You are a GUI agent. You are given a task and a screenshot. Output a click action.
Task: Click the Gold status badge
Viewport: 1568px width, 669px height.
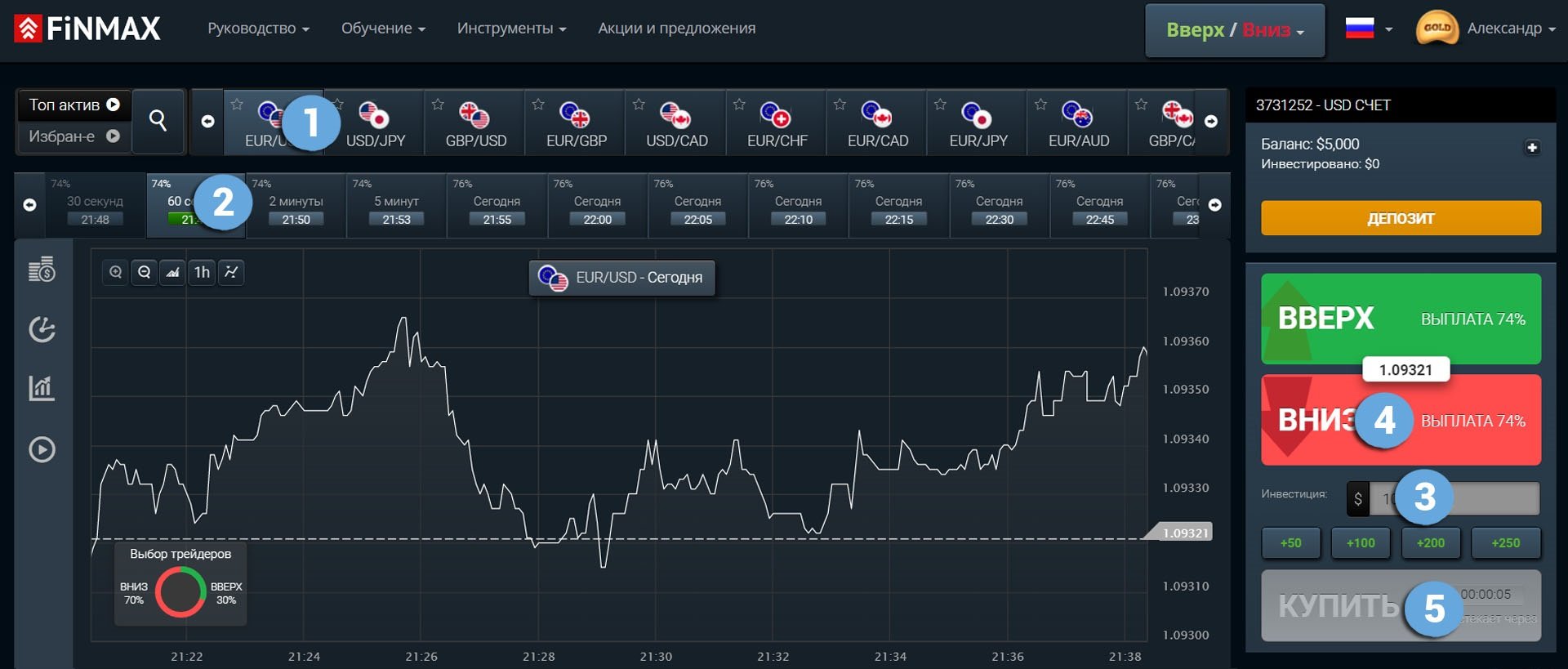(x=1437, y=29)
